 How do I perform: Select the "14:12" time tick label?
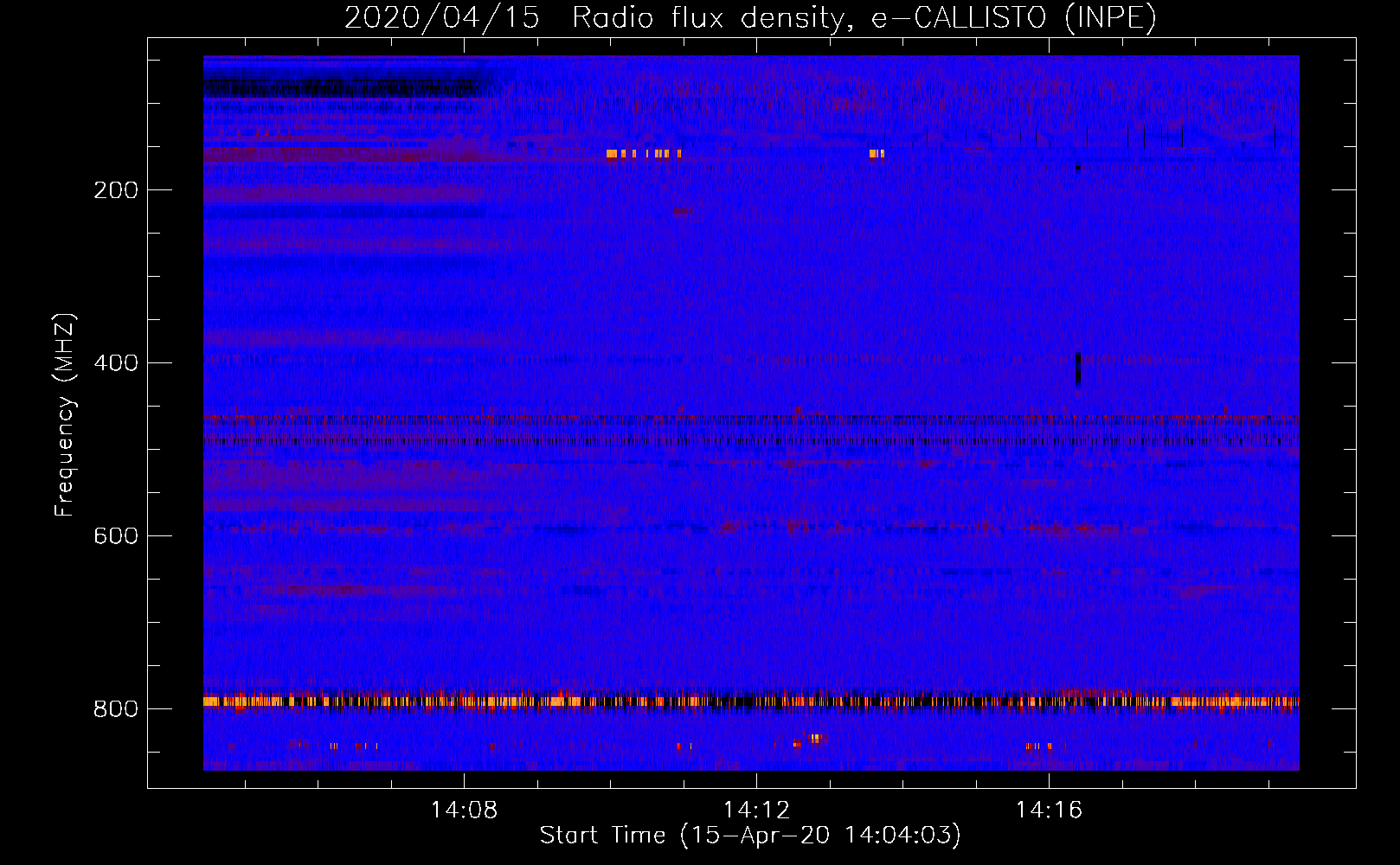point(757,810)
